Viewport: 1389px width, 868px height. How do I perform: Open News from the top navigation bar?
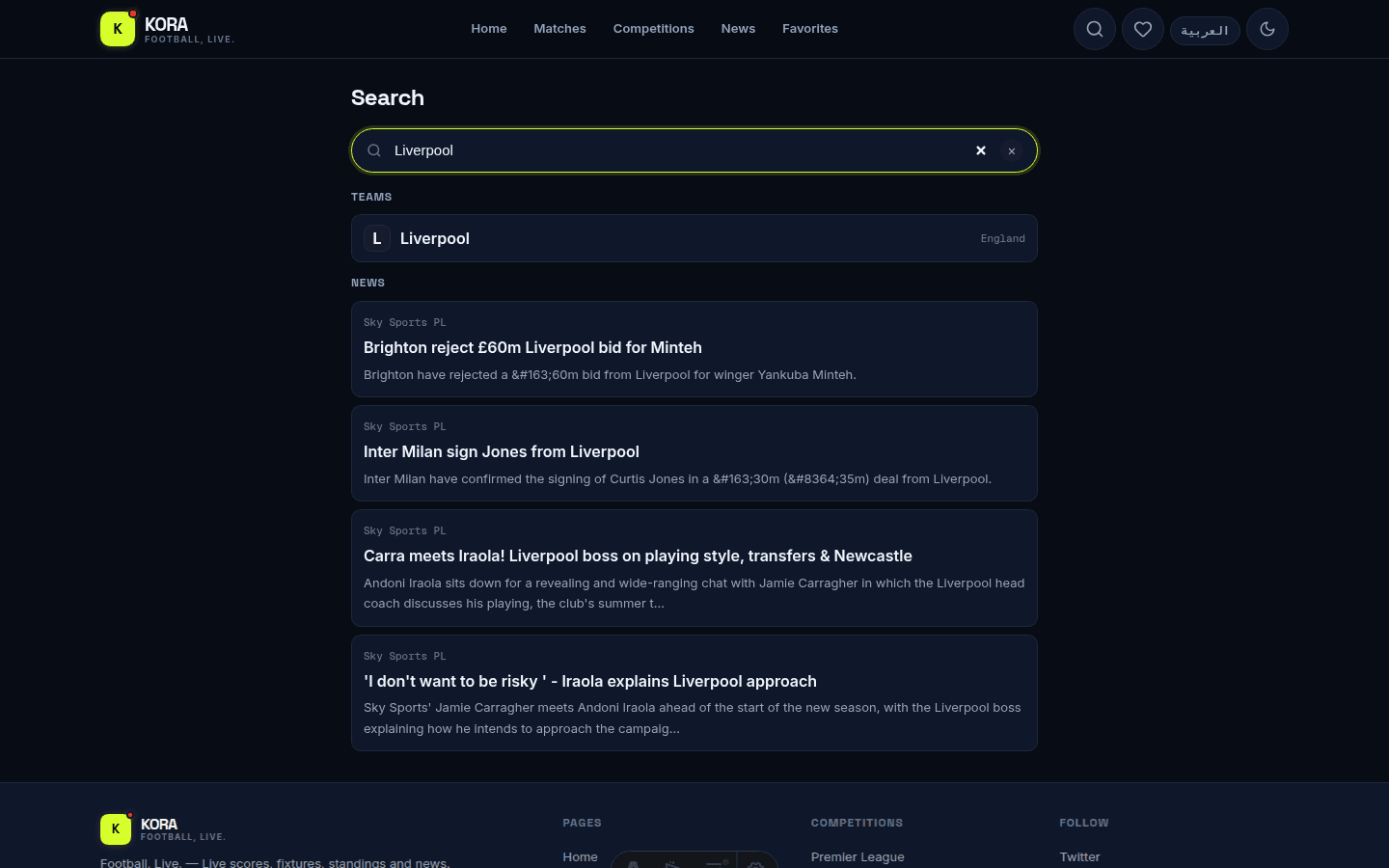pyautogui.click(x=738, y=29)
